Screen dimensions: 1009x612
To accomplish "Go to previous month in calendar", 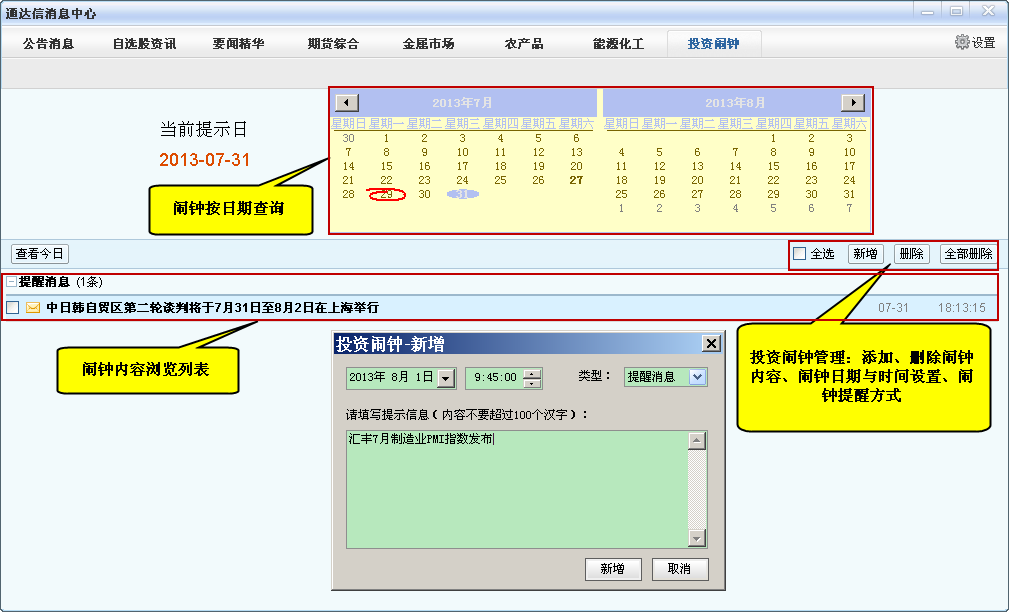I will coord(347,103).
